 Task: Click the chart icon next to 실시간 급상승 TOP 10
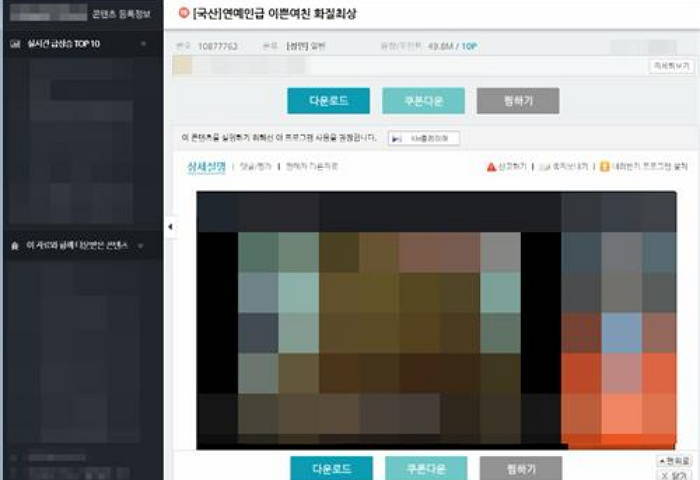pyautogui.click(x=16, y=44)
